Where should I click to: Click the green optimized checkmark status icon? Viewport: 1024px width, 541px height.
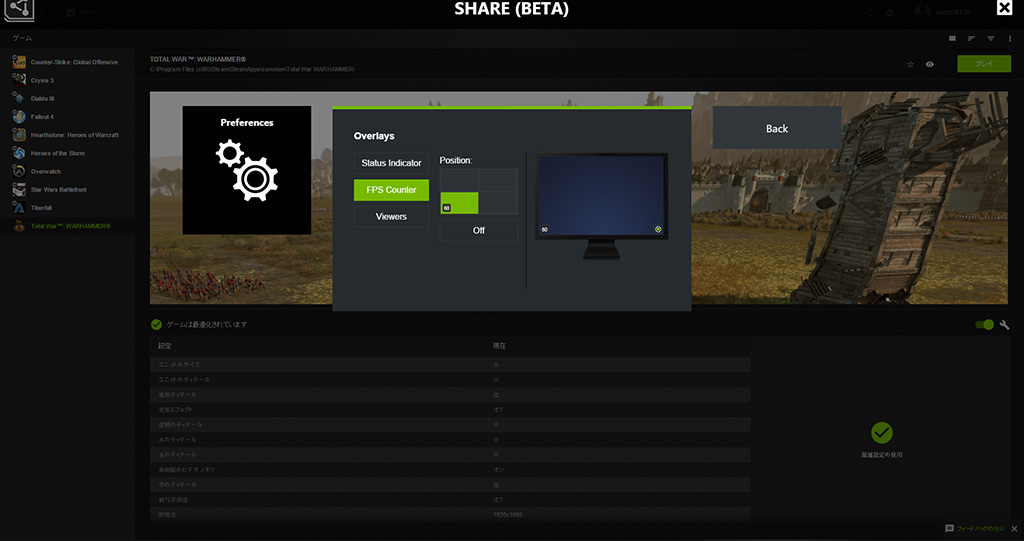[x=156, y=325]
